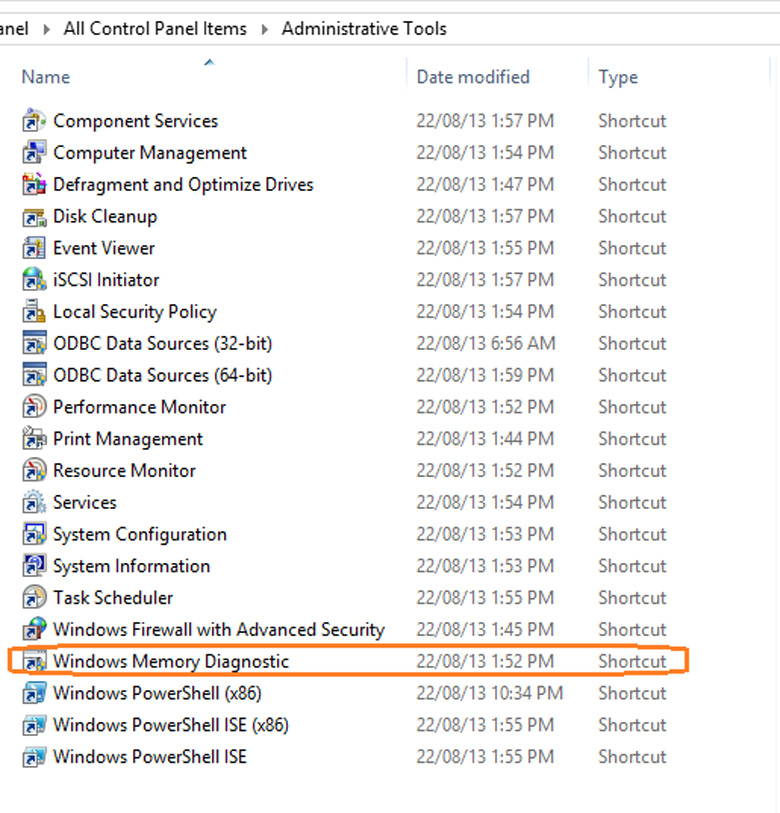
Task: Click the Local Security Policy icon
Action: 34,312
